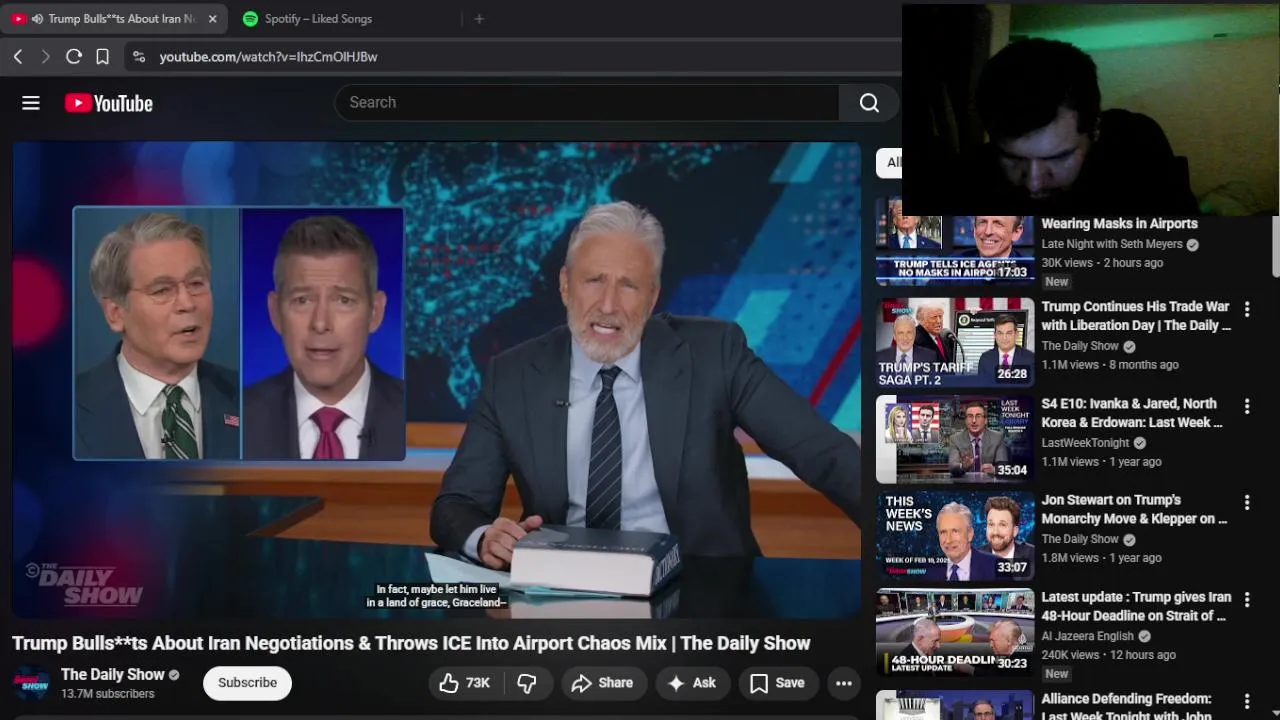
Task: Open Latest update Trump gives Iran title
Action: tap(1136, 606)
